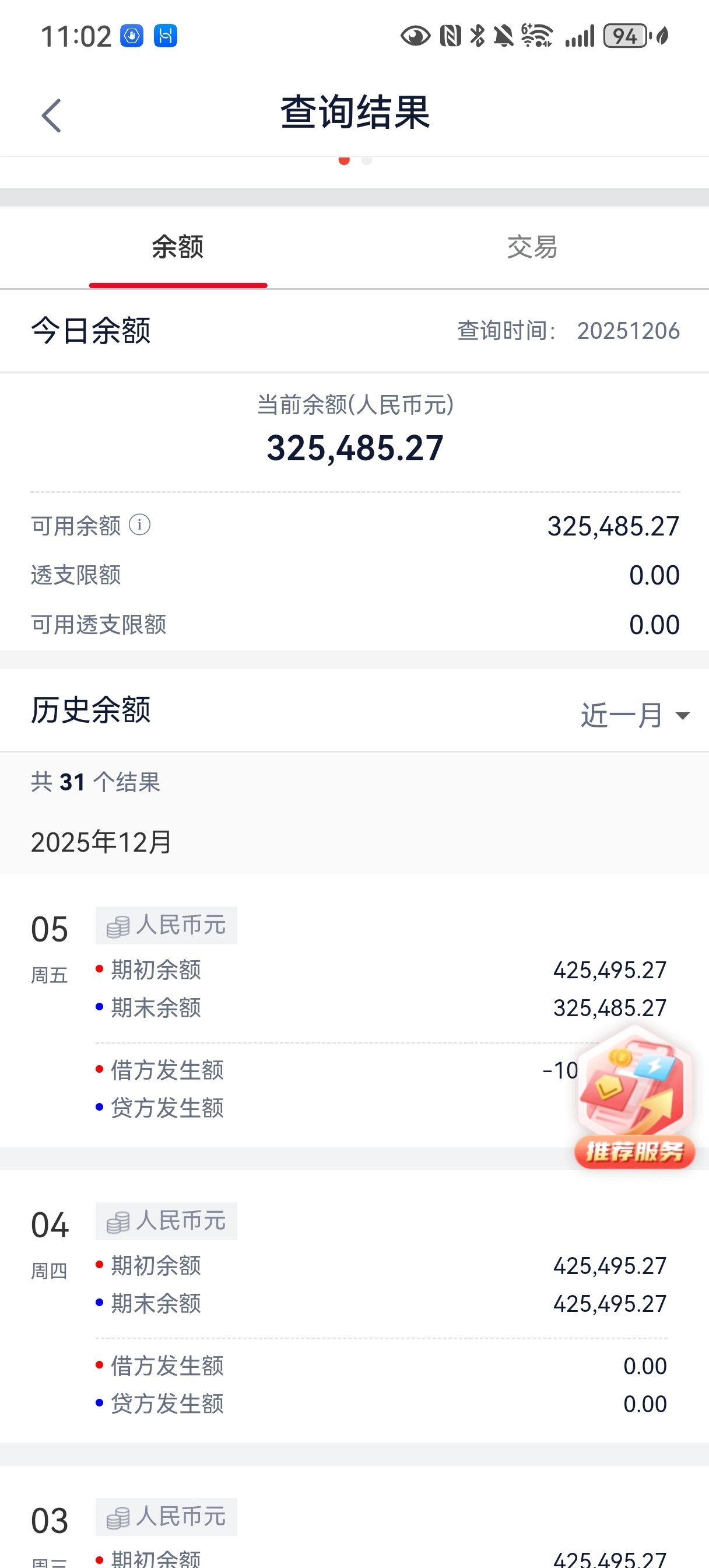709x1568 pixels.
Task: Tap the current balance 325,485.27 headline
Action: pos(355,449)
